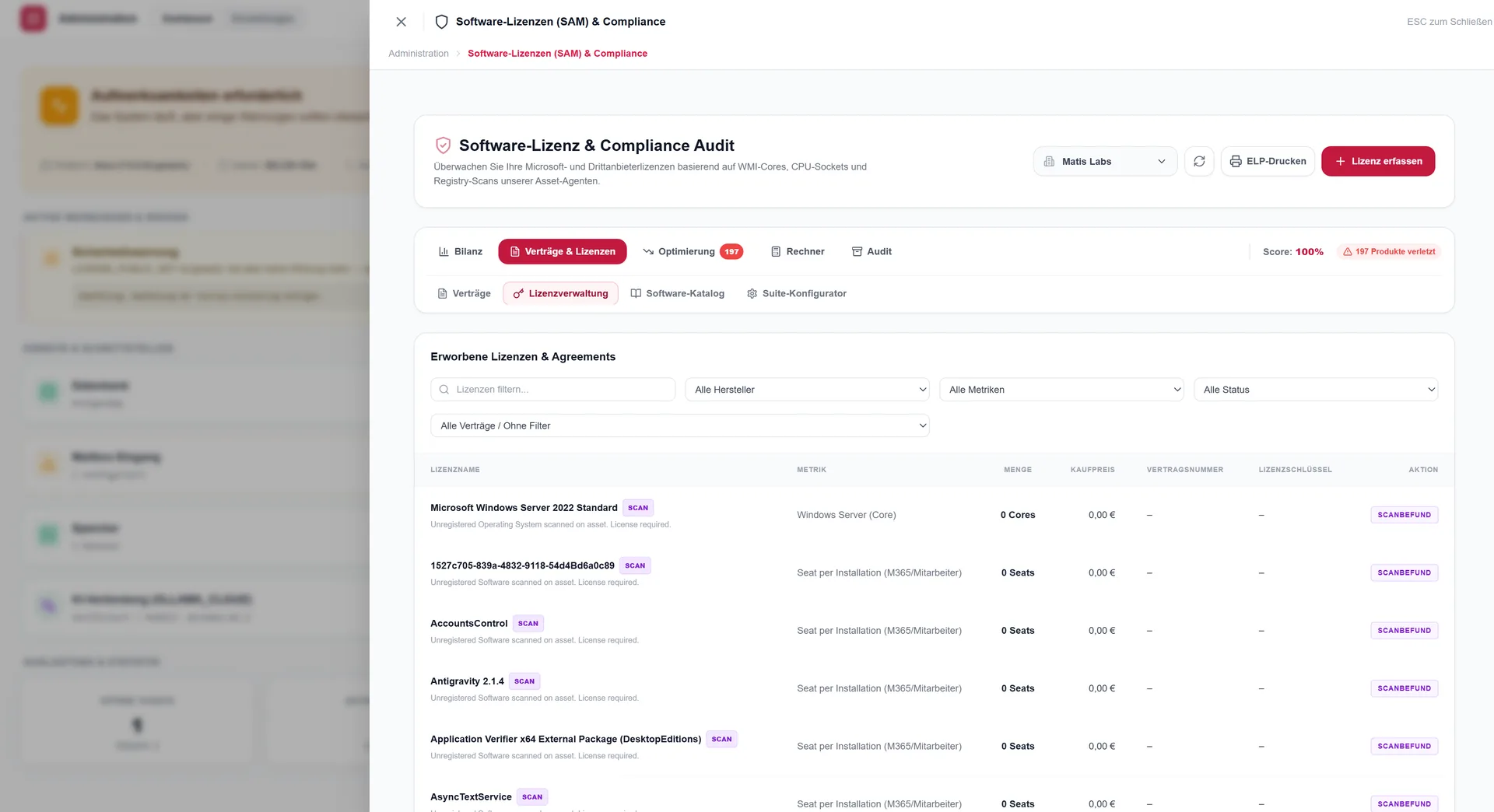Viewport: 1494px width, 812px height.
Task: Click Scanbefund for AccountsControl row
Action: point(1404,631)
